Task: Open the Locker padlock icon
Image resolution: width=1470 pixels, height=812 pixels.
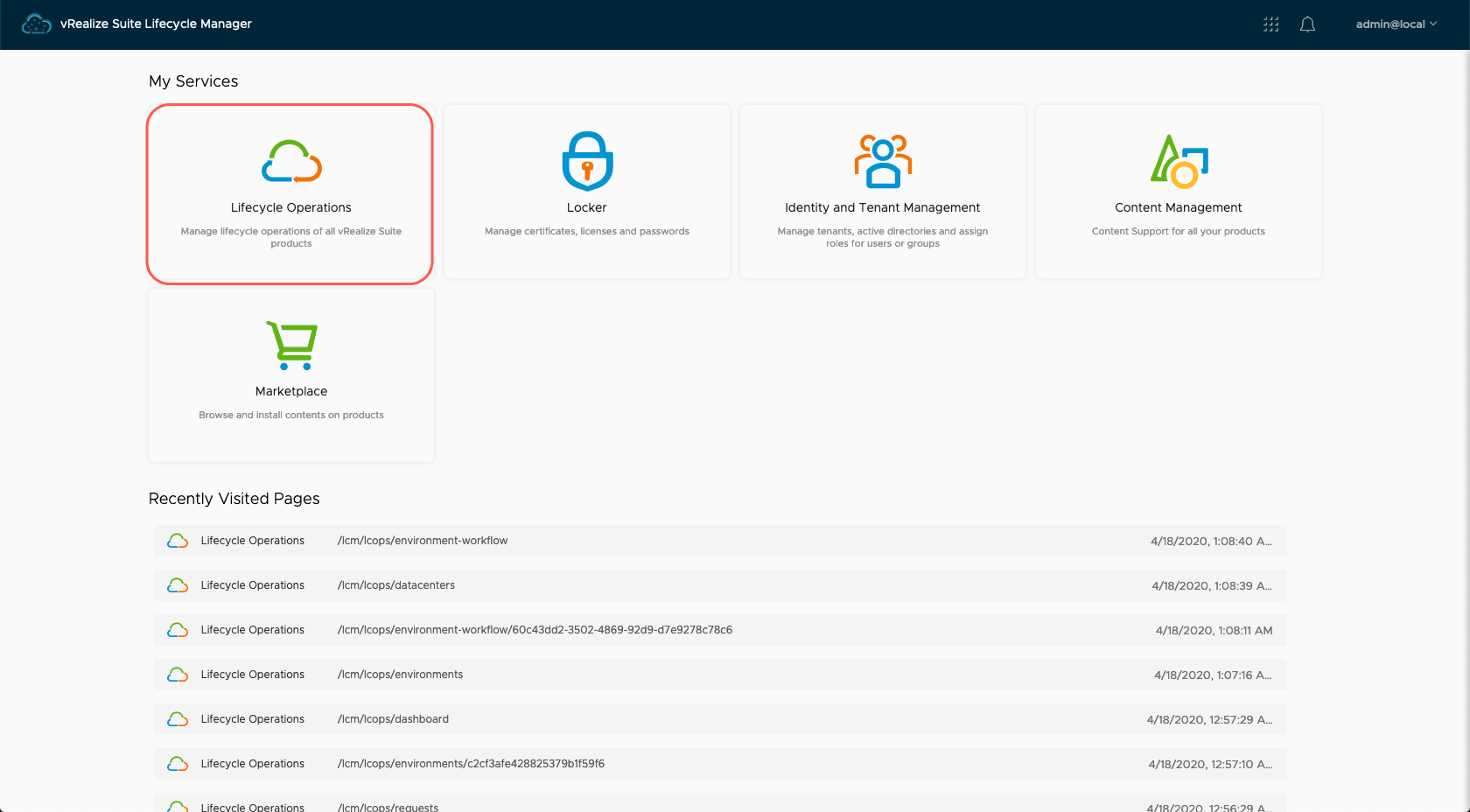Action: (587, 161)
